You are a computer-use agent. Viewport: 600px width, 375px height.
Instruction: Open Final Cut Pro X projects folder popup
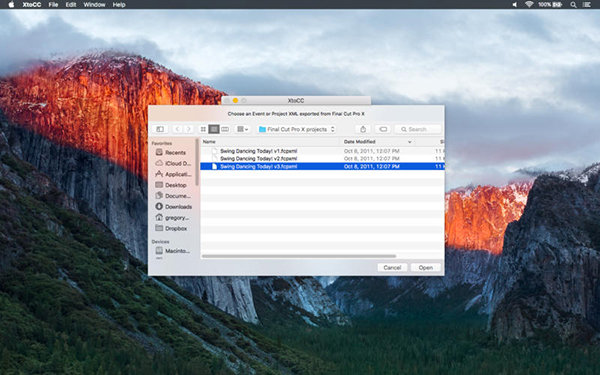coord(297,129)
